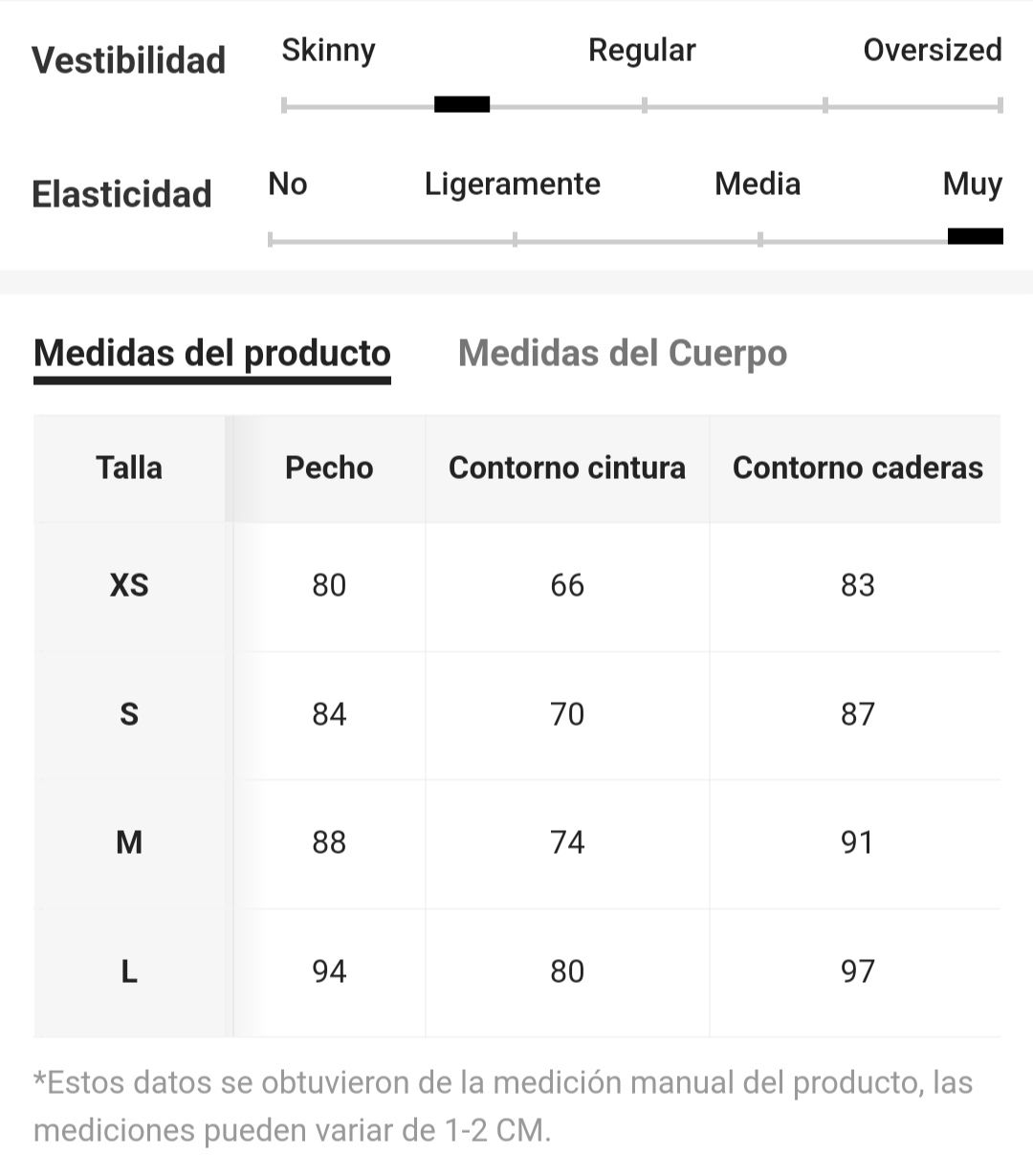
Task: Click the Media elasticity label
Action: (x=758, y=184)
